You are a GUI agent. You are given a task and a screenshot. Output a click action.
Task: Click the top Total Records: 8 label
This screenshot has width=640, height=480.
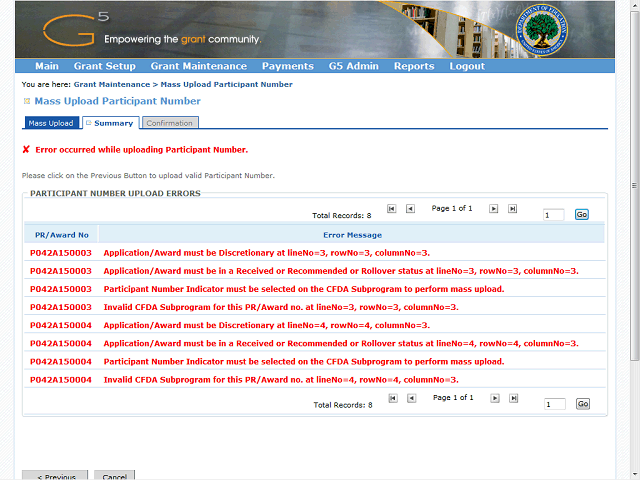click(x=342, y=216)
